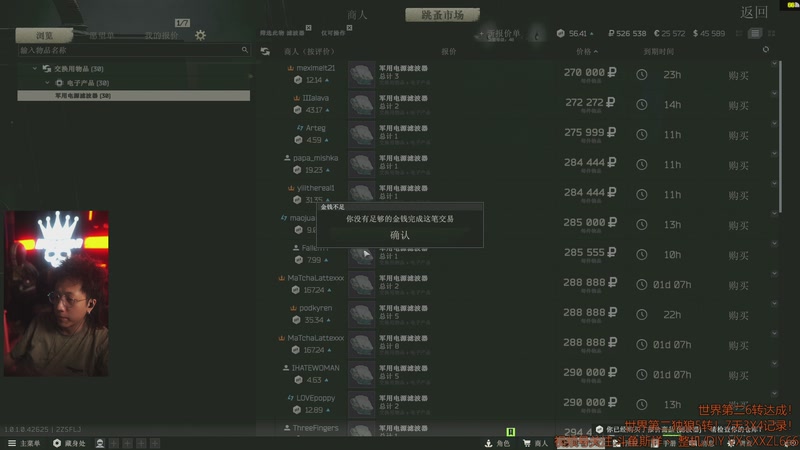
Task: Remove the 仅可操作 filter tag
Action: 349,28
